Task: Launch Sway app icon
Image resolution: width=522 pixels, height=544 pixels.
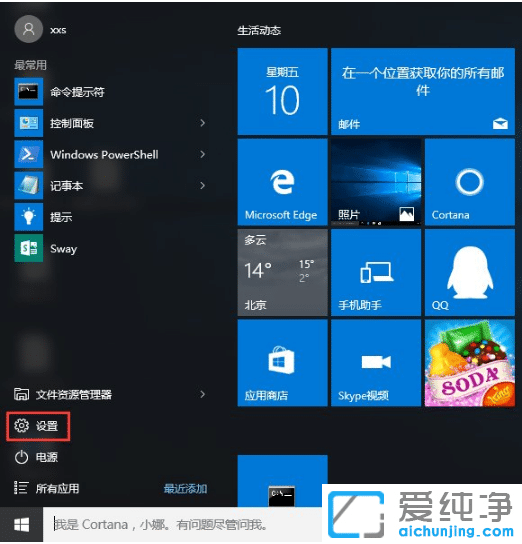Action: (x=28, y=248)
